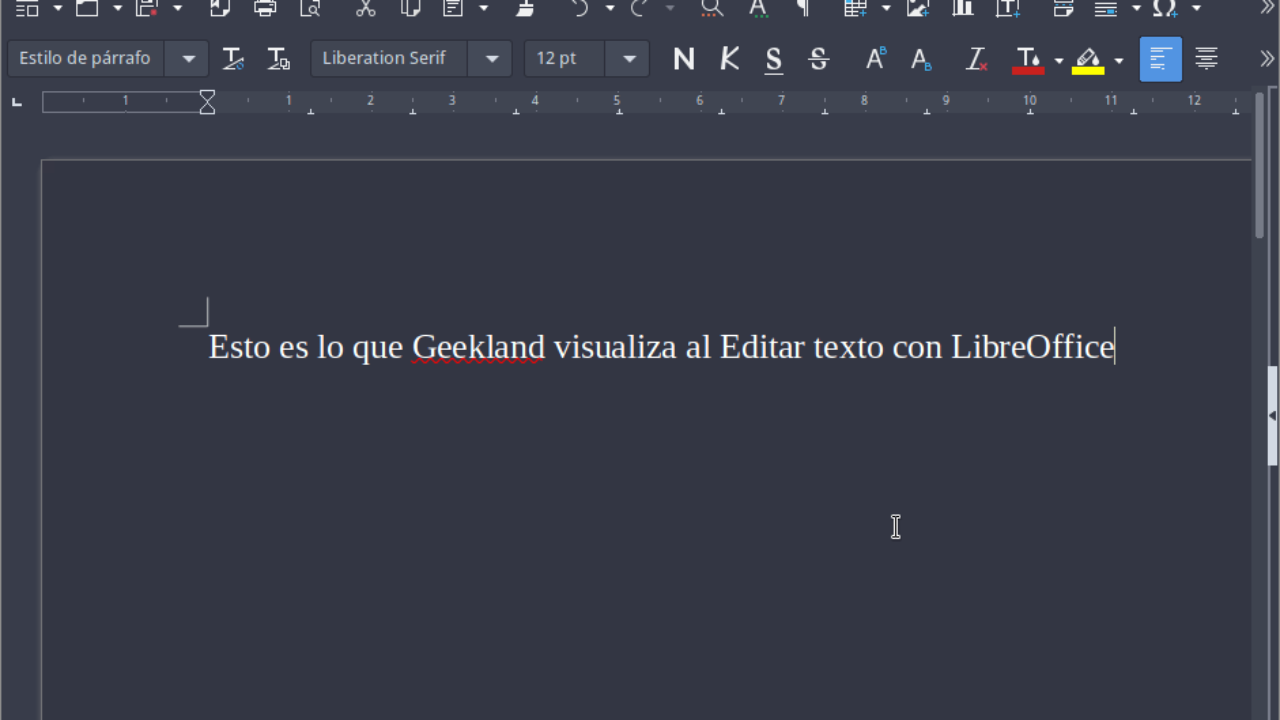Screen dimensions: 1280x720
Task: Create new style from selection icon
Action: coord(279,59)
